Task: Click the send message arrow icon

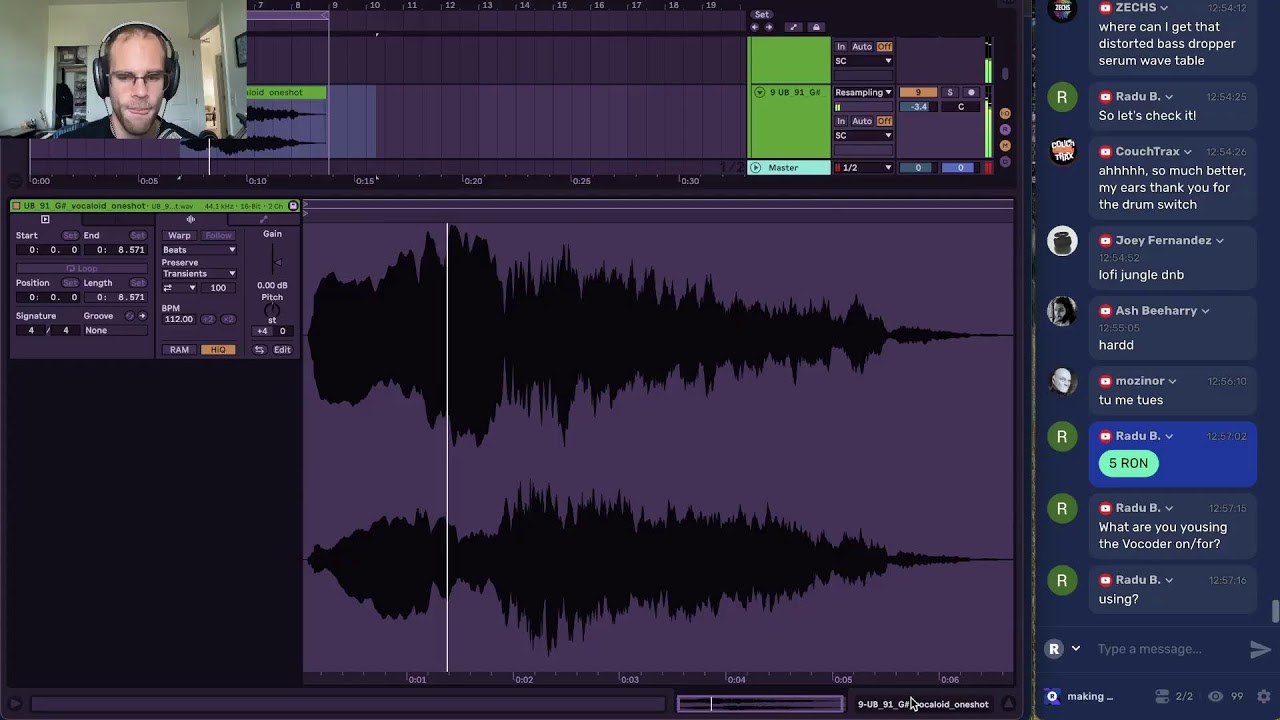Action: tap(1260, 649)
